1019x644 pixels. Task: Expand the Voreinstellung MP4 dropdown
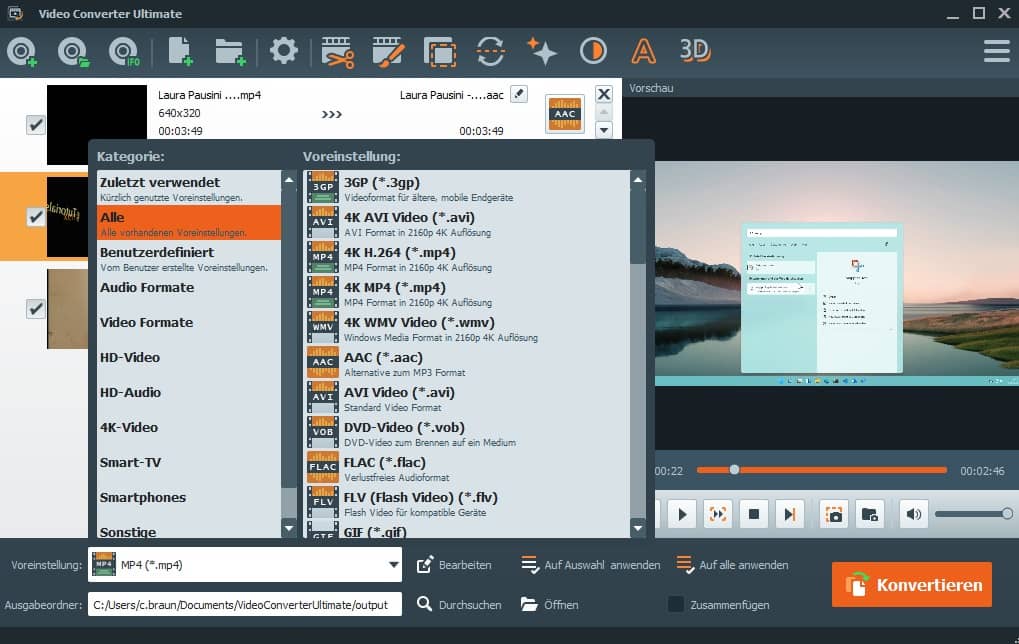pyautogui.click(x=393, y=565)
